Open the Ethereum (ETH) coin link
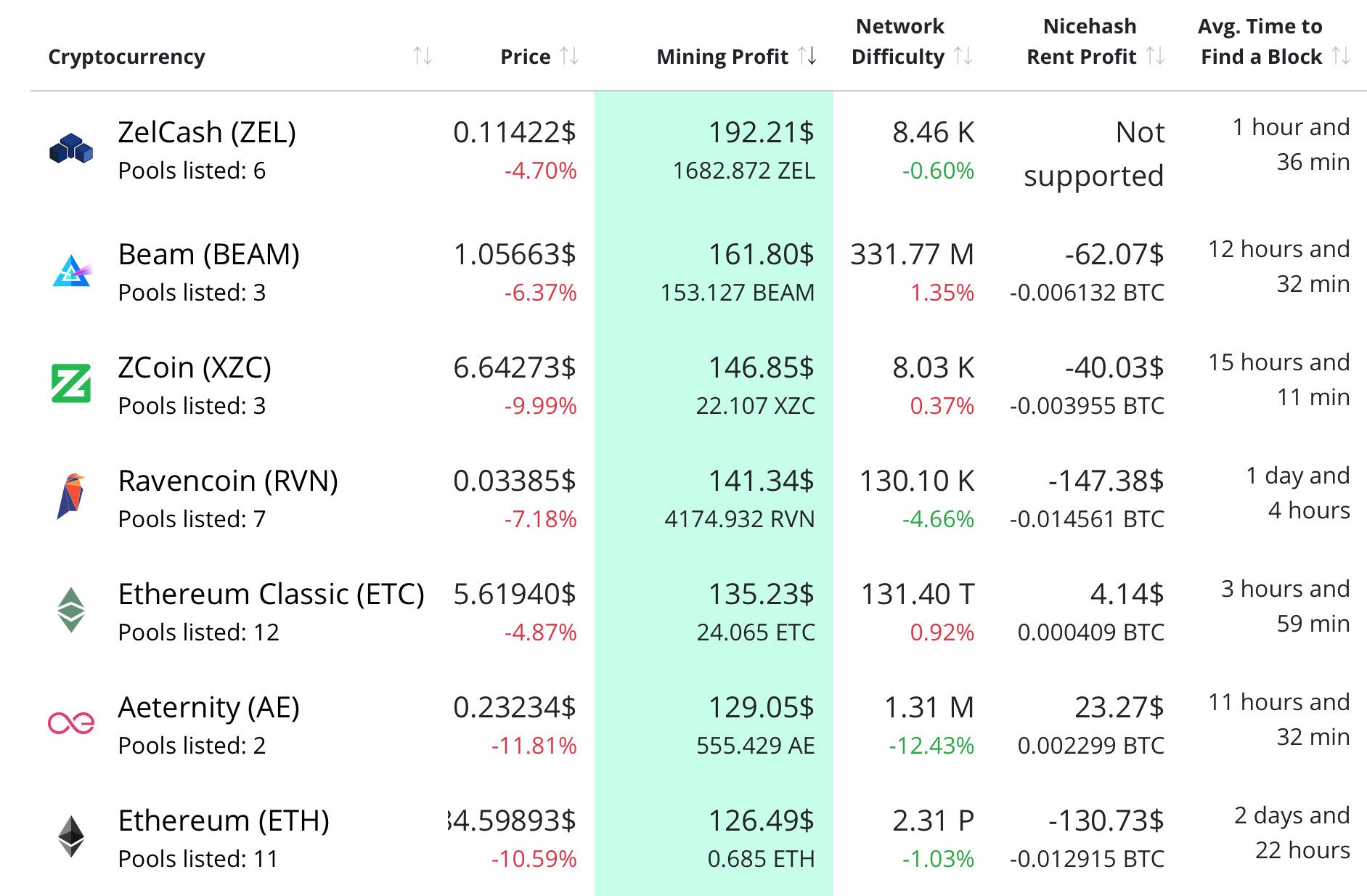 tap(224, 821)
